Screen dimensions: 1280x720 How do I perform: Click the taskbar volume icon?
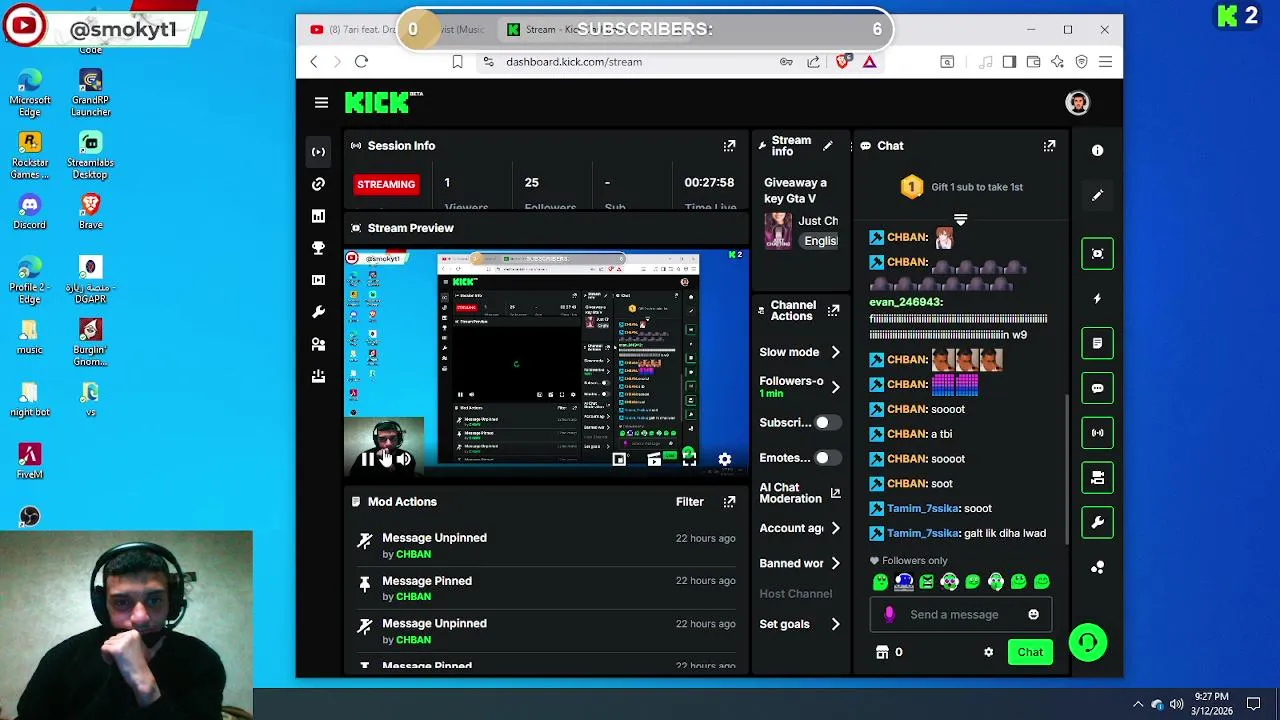tap(1177, 704)
